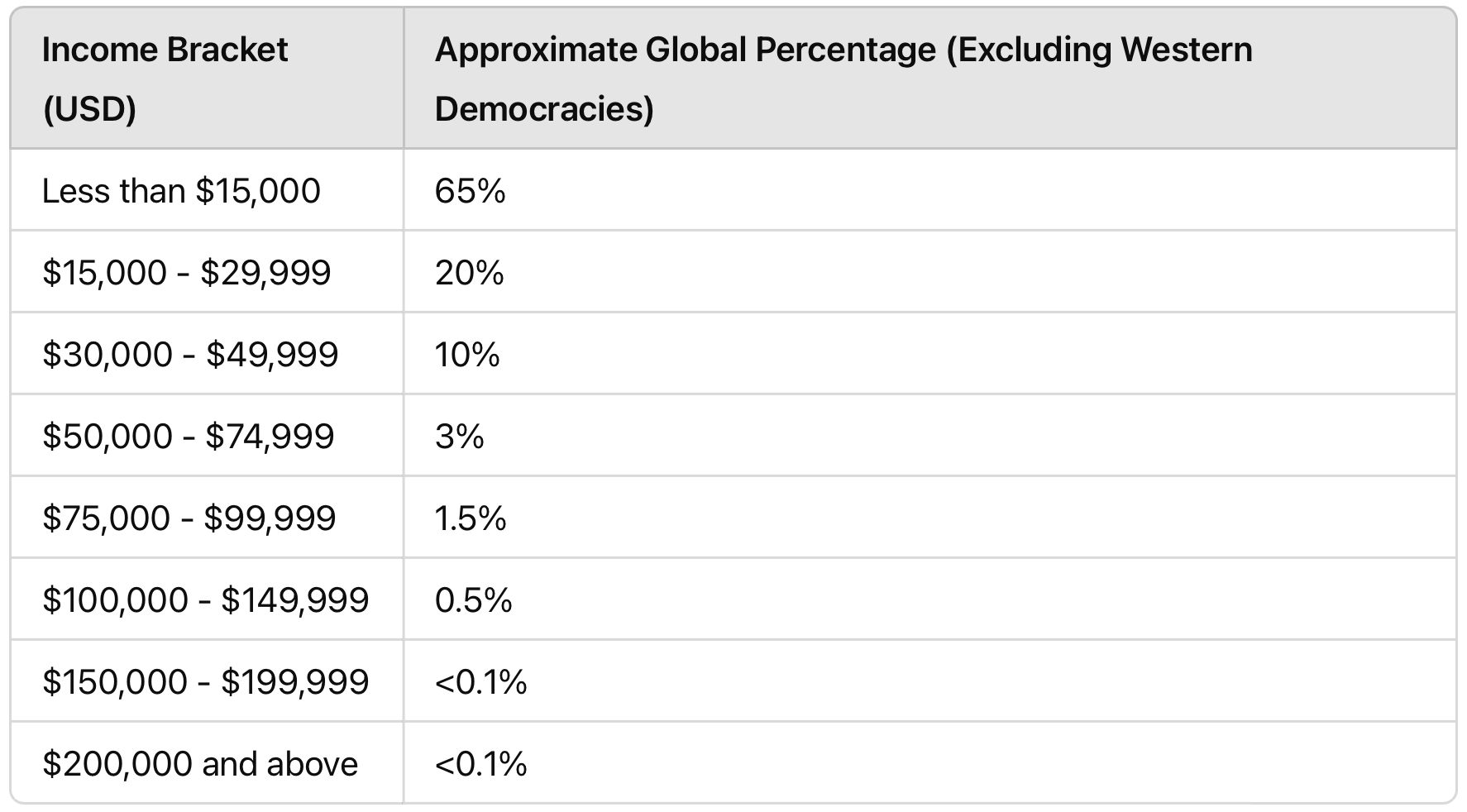This screenshot has height=812, width=1467.
Task: Click the 1.5% percentage value
Action: point(470,518)
